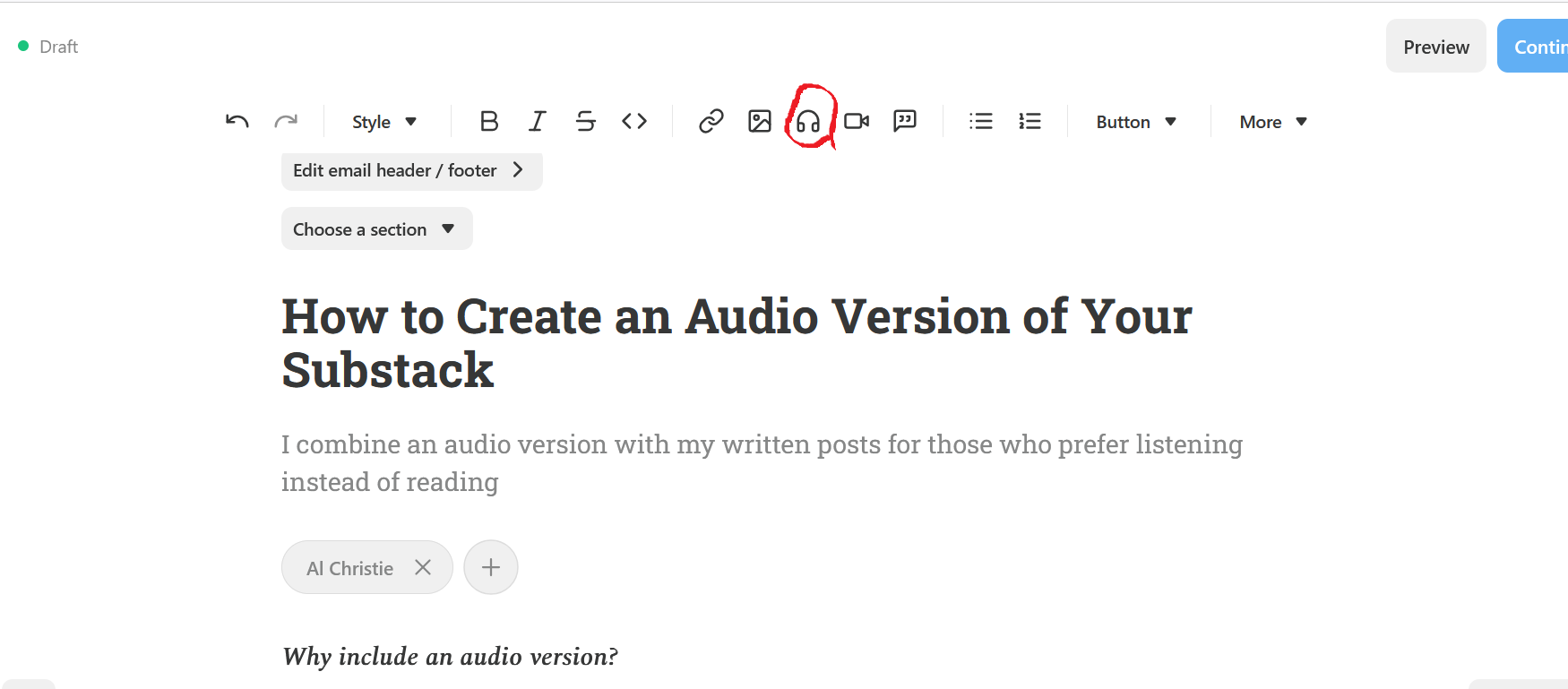1568x689 pixels.
Task: Toggle italic formatting
Action: (538, 121)
